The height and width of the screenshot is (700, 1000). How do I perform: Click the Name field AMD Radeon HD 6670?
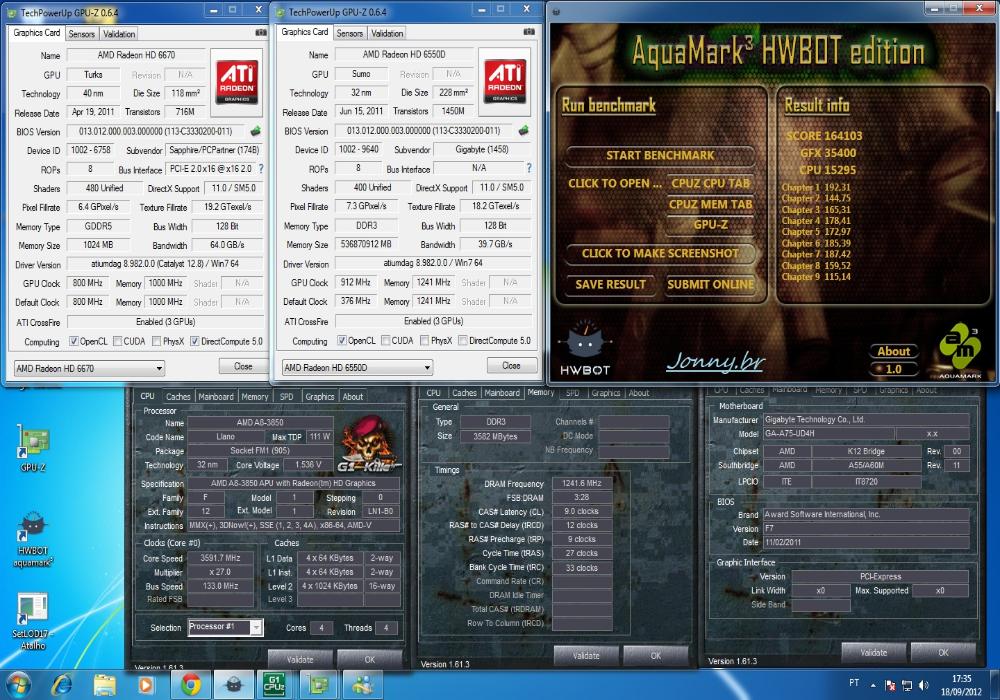136,55
